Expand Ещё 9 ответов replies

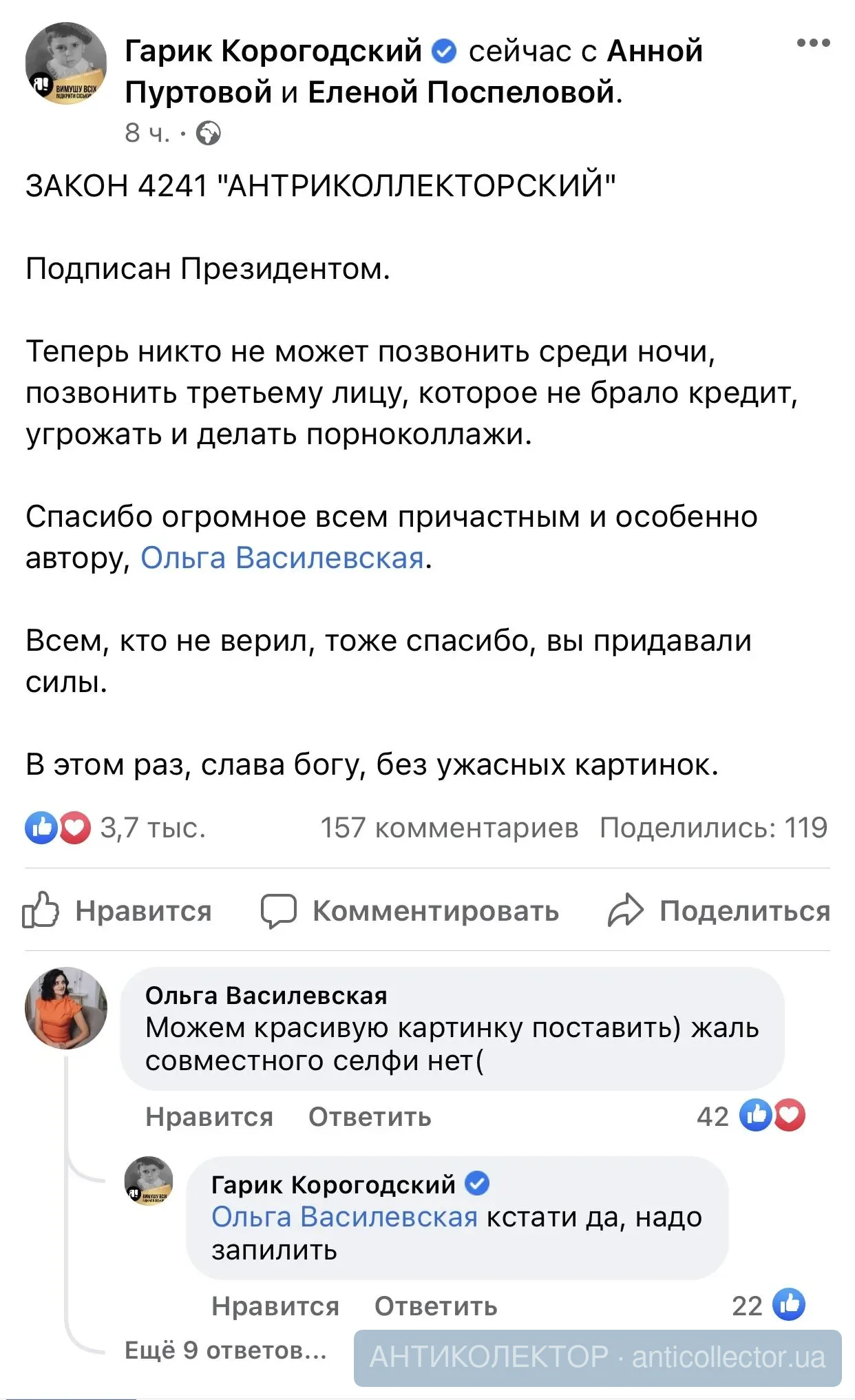[x=225, y=1350]
